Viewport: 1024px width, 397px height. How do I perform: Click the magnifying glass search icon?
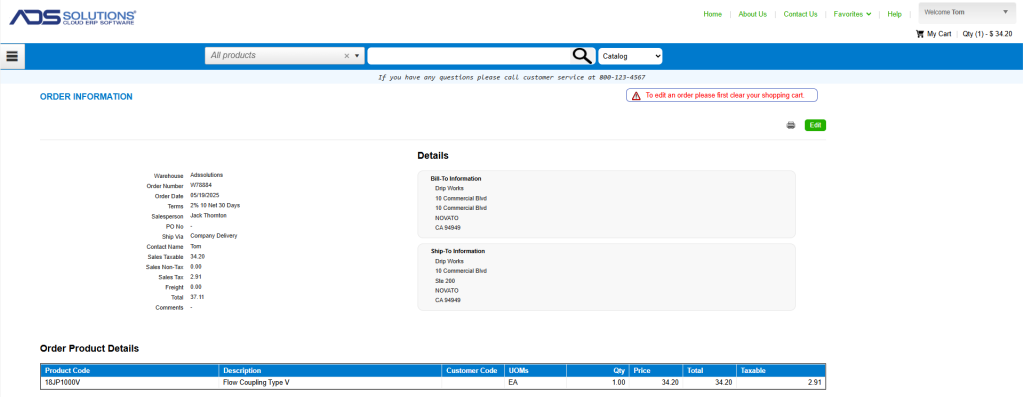583,56
